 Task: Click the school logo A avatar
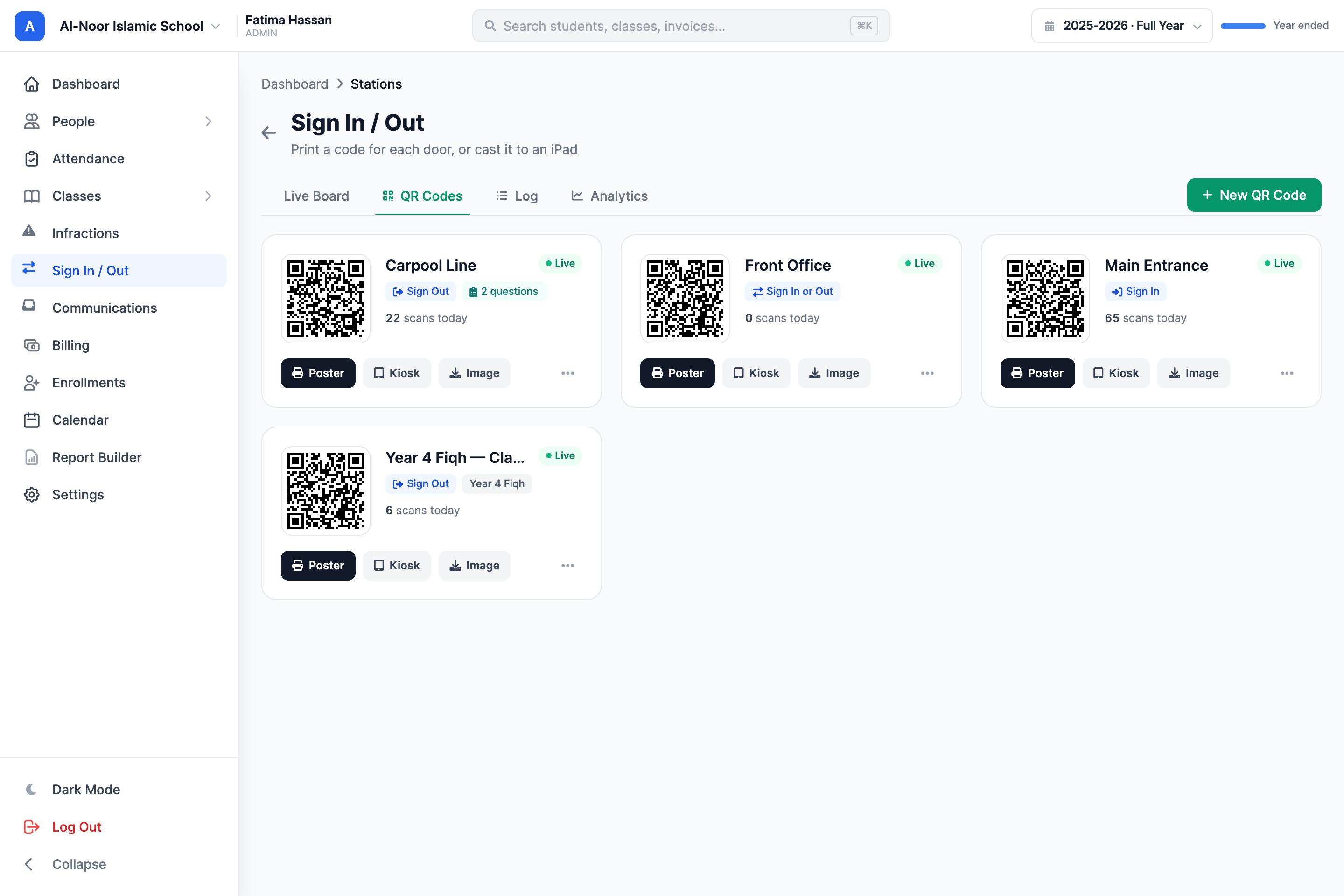tap(30, 26)
